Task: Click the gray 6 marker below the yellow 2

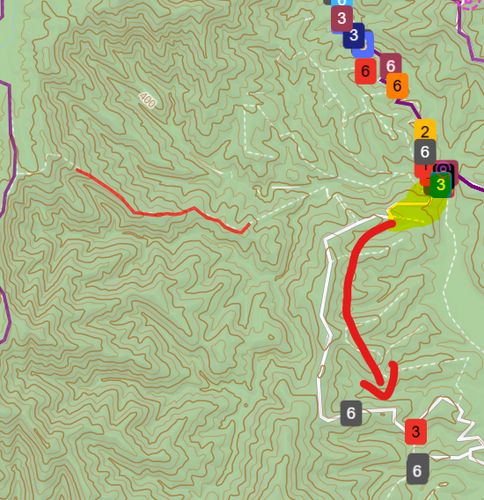Action: (425, 152)
